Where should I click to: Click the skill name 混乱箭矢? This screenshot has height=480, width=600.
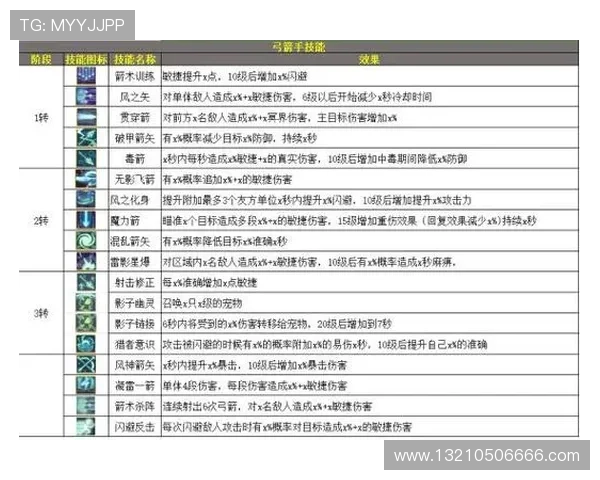[130, 242]
